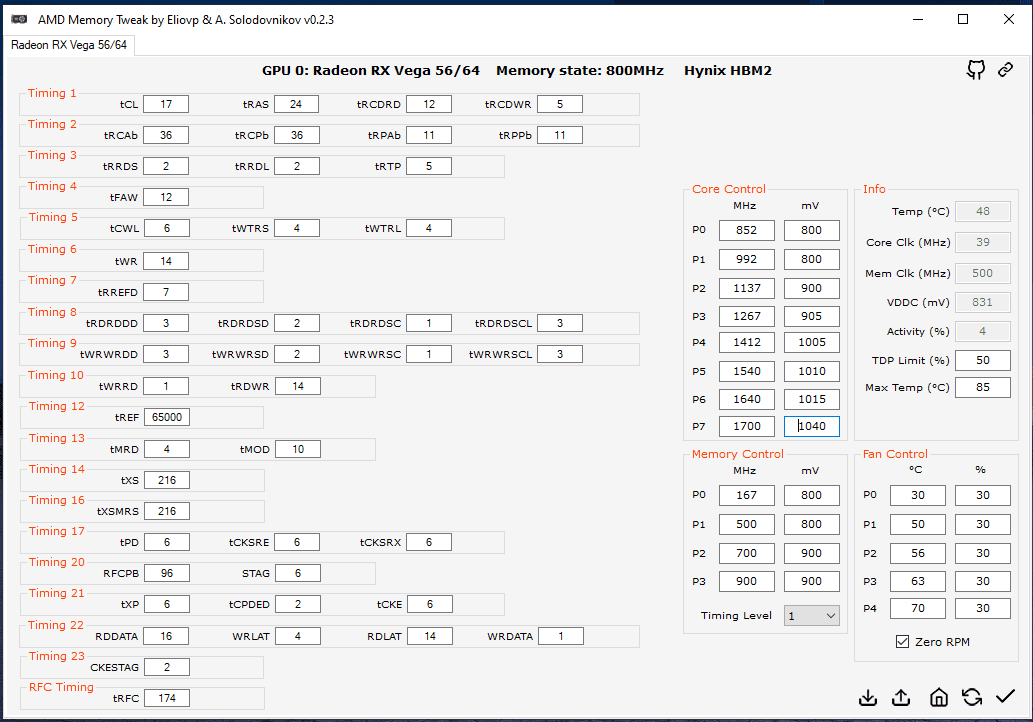
Task: Click the RDDATA input field
Action: pos(166,636)
